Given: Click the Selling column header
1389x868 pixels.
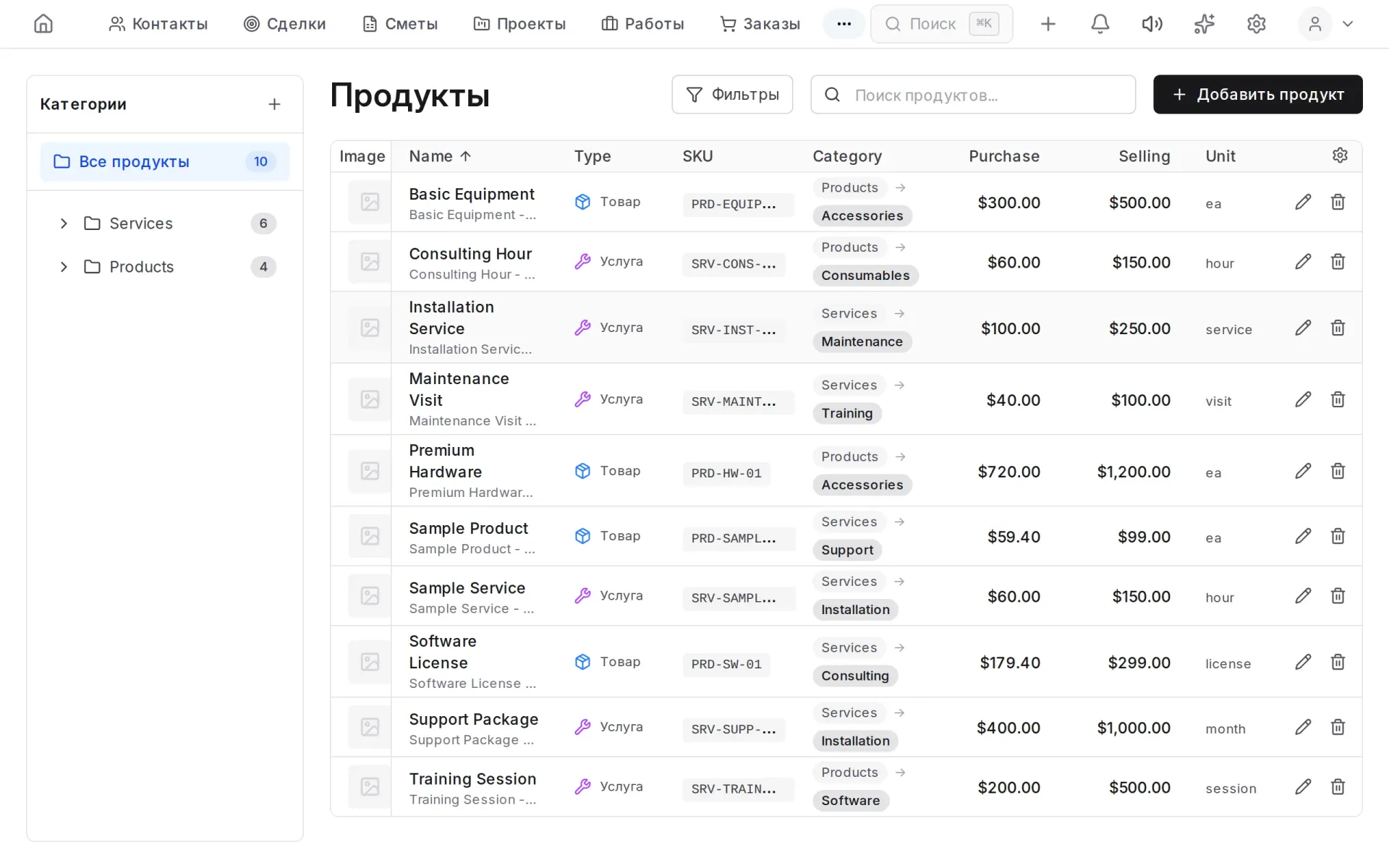Looking at the screenshot, I should click(x=1144, y=156).
